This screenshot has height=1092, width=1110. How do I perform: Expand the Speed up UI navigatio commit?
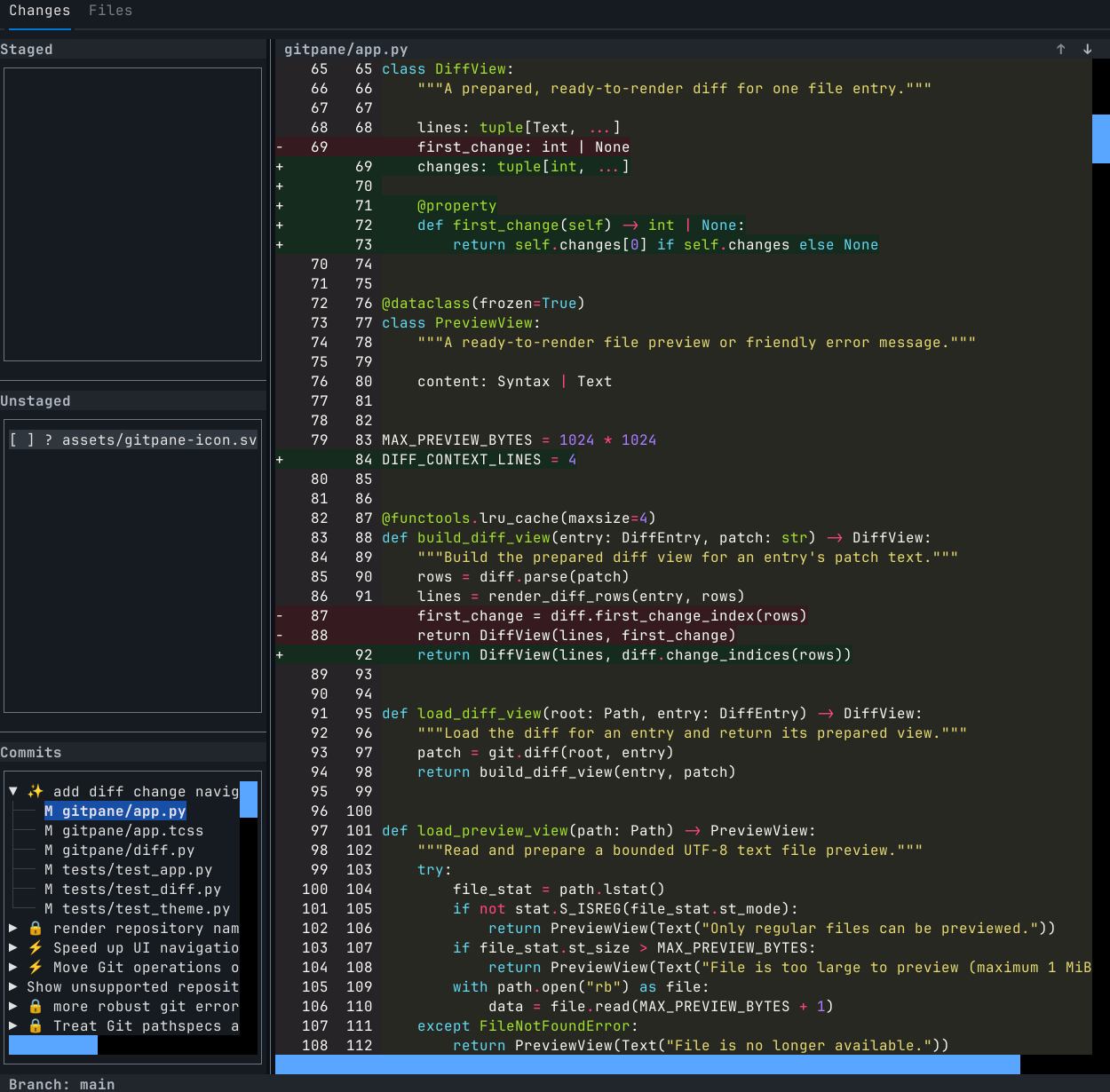[x=13, y=947]
